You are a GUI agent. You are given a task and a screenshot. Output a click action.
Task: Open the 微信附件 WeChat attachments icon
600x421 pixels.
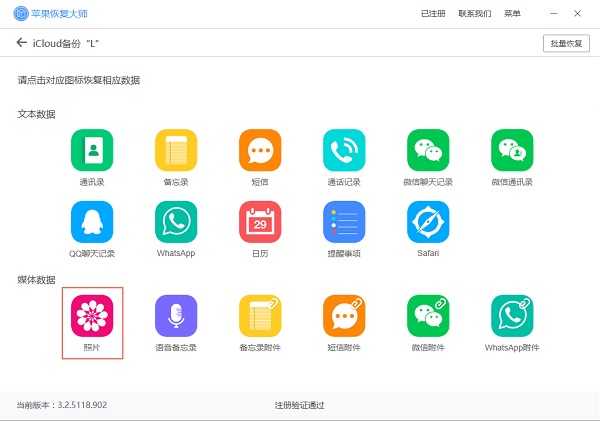point(428,316)
